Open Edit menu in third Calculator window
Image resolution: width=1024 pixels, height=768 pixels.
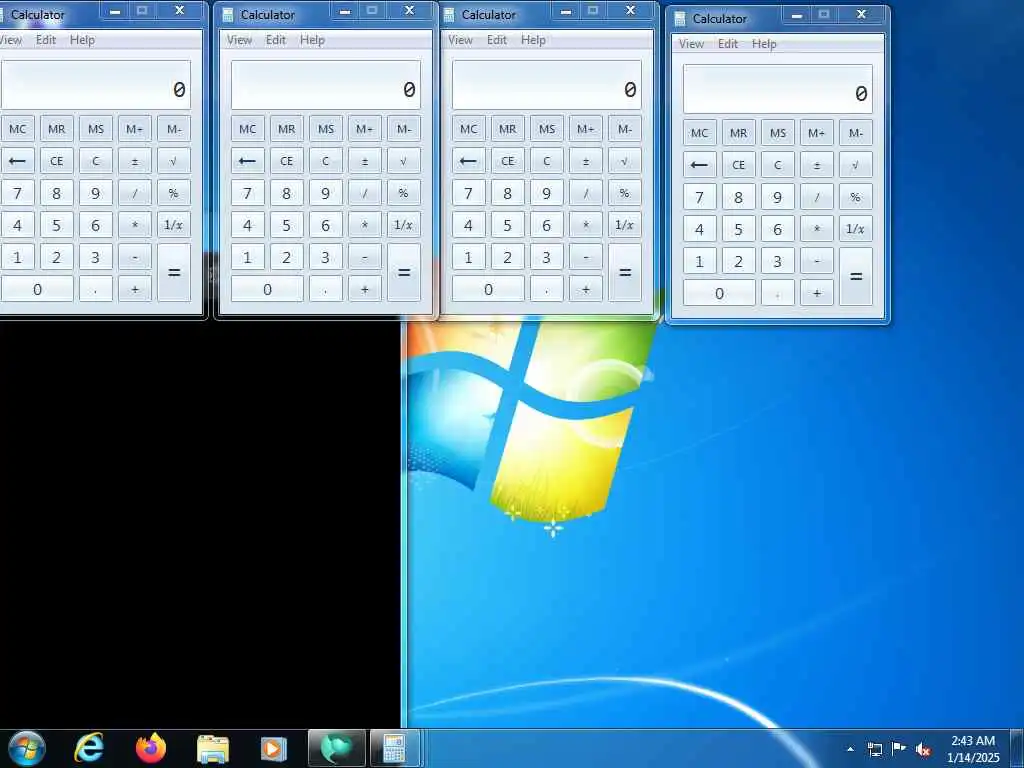tap(496, 40)
